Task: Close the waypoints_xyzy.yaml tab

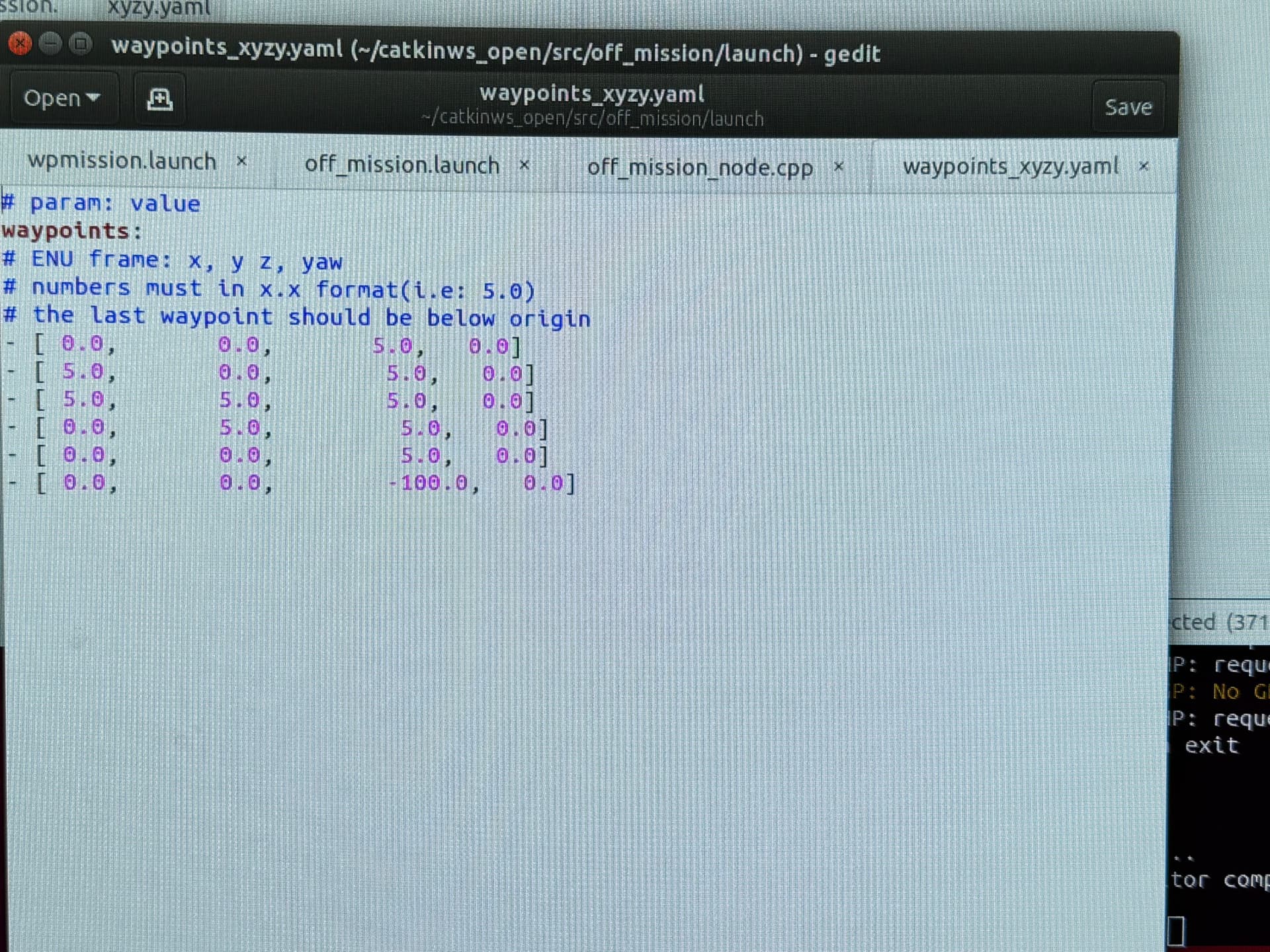Action: pos(1144,166)
